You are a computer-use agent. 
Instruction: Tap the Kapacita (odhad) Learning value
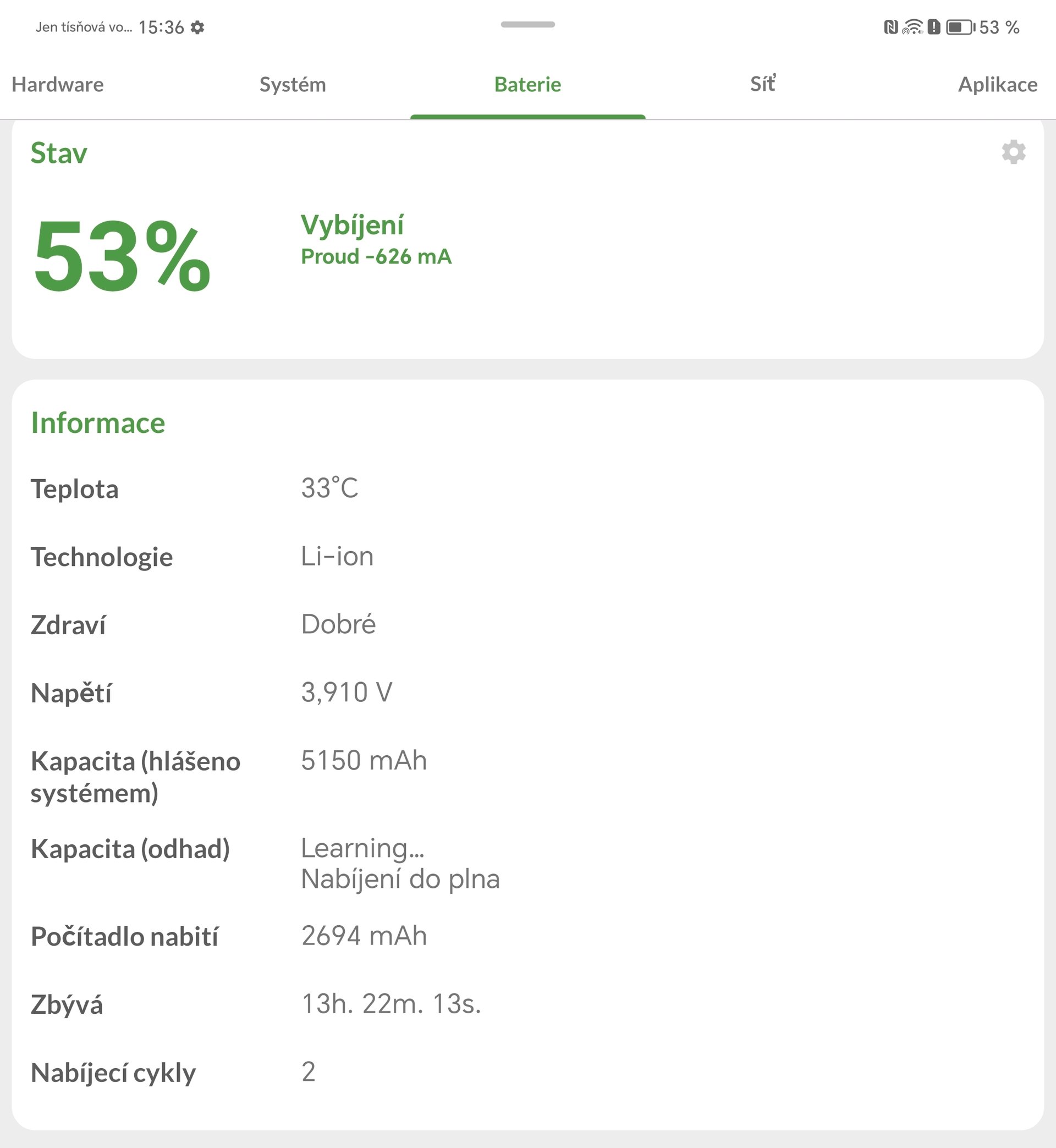(x=362, y=848)
